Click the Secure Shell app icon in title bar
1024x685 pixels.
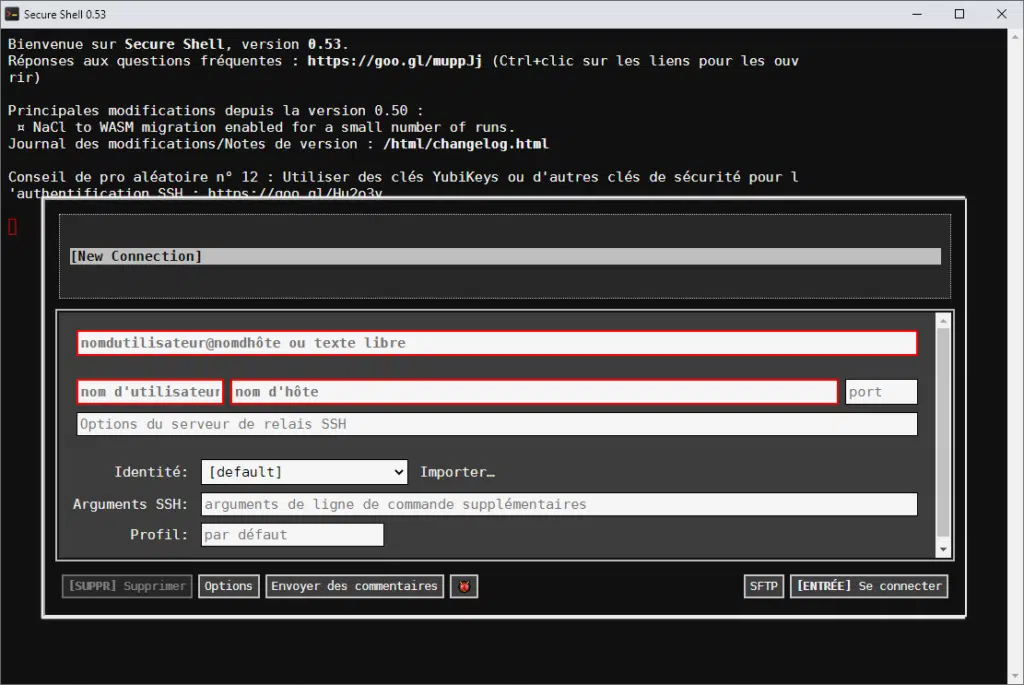coord(12,14)
